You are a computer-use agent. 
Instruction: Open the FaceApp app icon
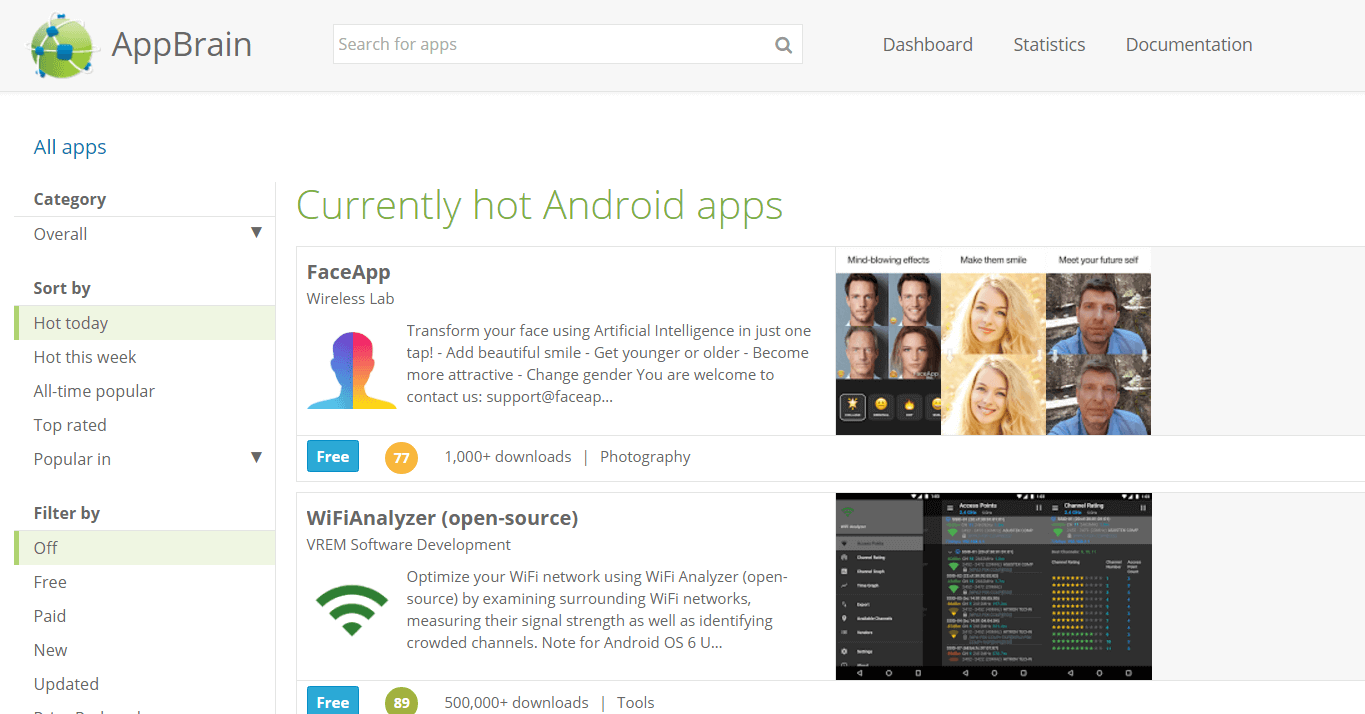pos(351,370)
